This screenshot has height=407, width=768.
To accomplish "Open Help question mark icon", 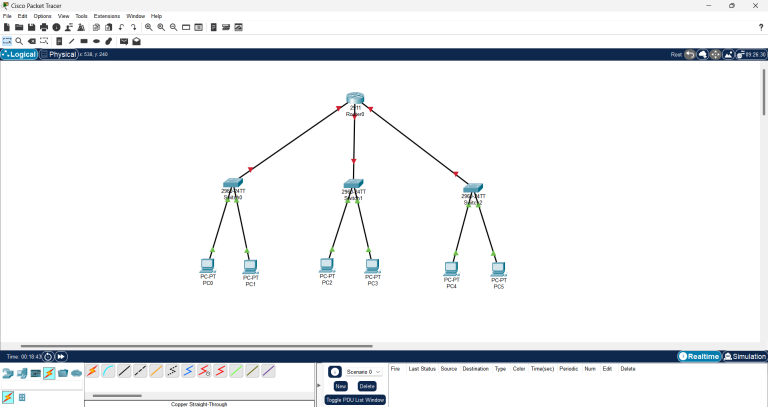I will pyautogui.click(x=761, y=27).
